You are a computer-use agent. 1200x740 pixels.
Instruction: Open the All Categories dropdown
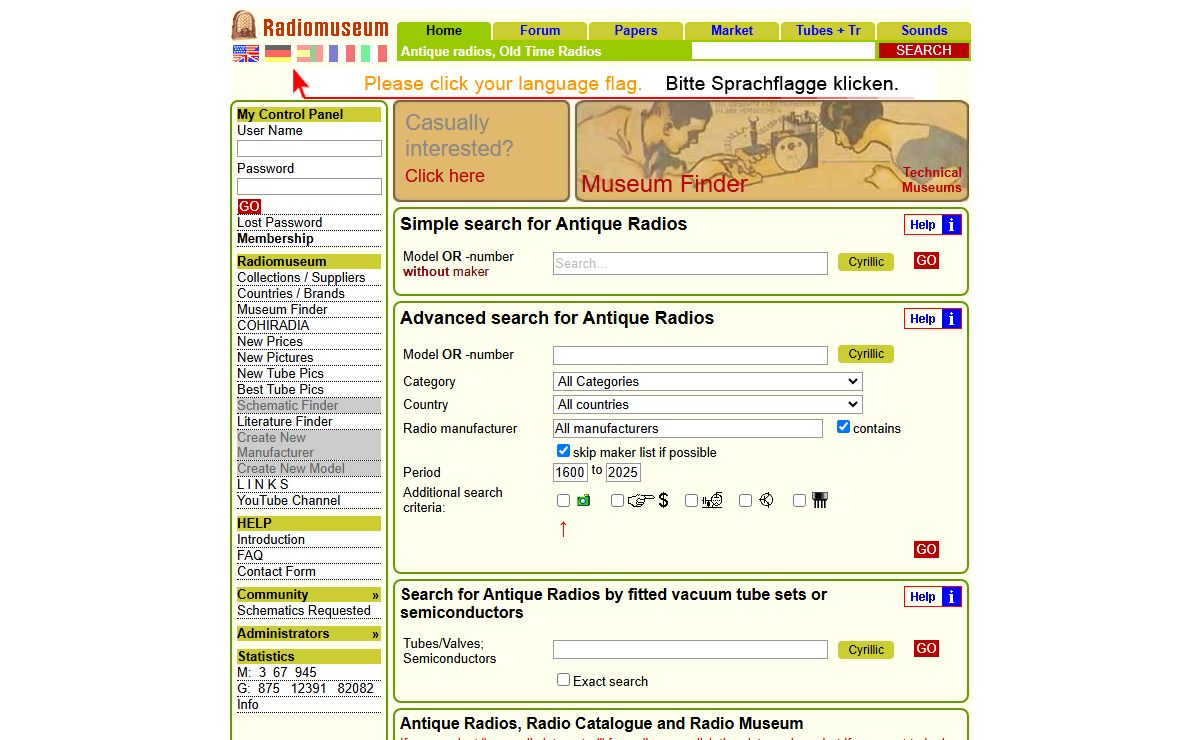[707, 381]
